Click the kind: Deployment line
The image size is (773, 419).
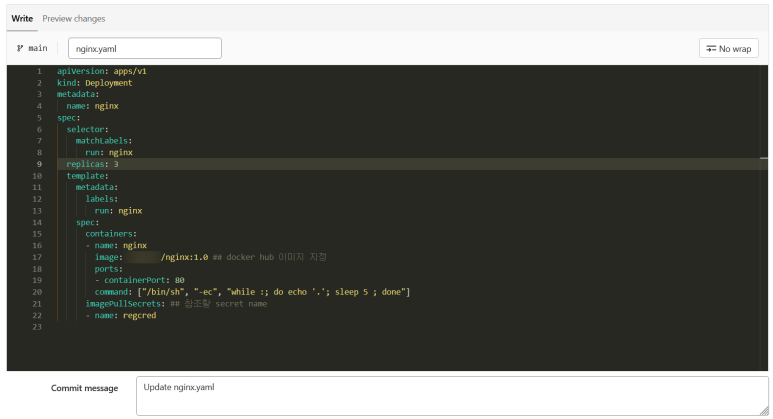tap(95, 83)
